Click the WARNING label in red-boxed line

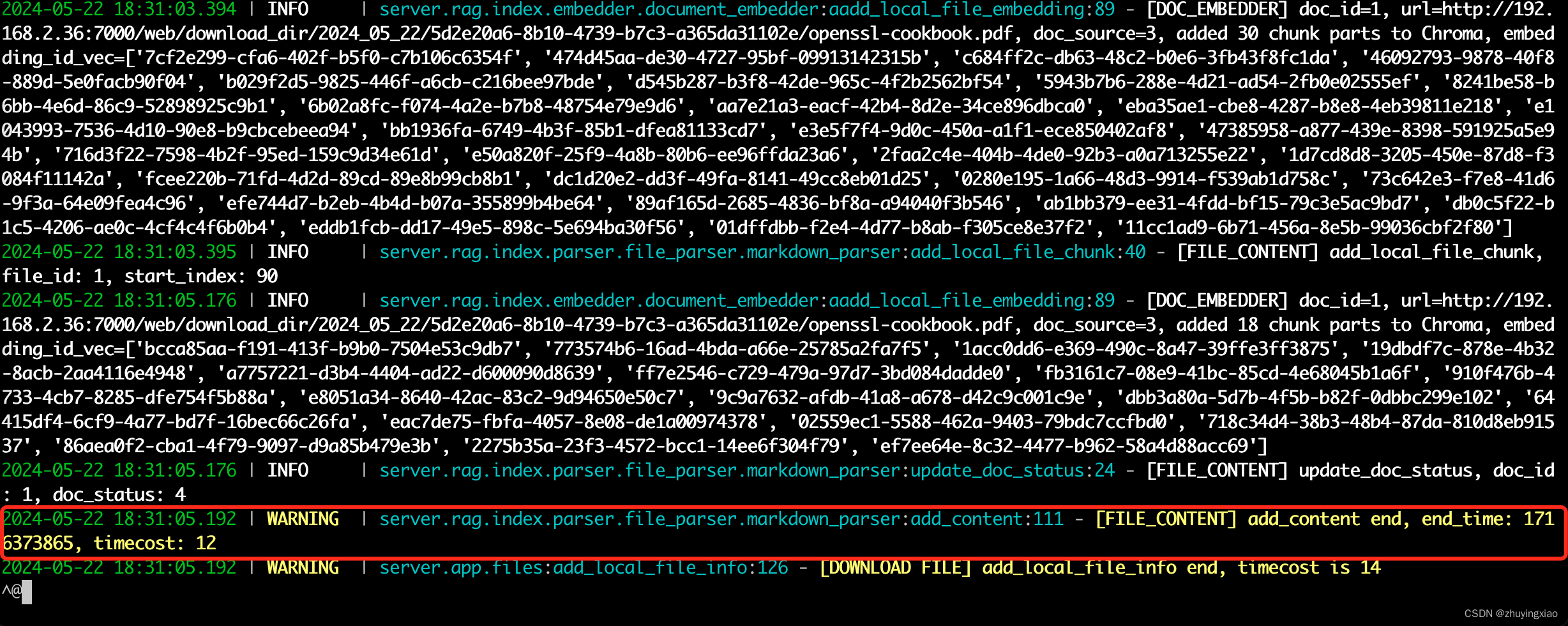[x=303, y=519]
